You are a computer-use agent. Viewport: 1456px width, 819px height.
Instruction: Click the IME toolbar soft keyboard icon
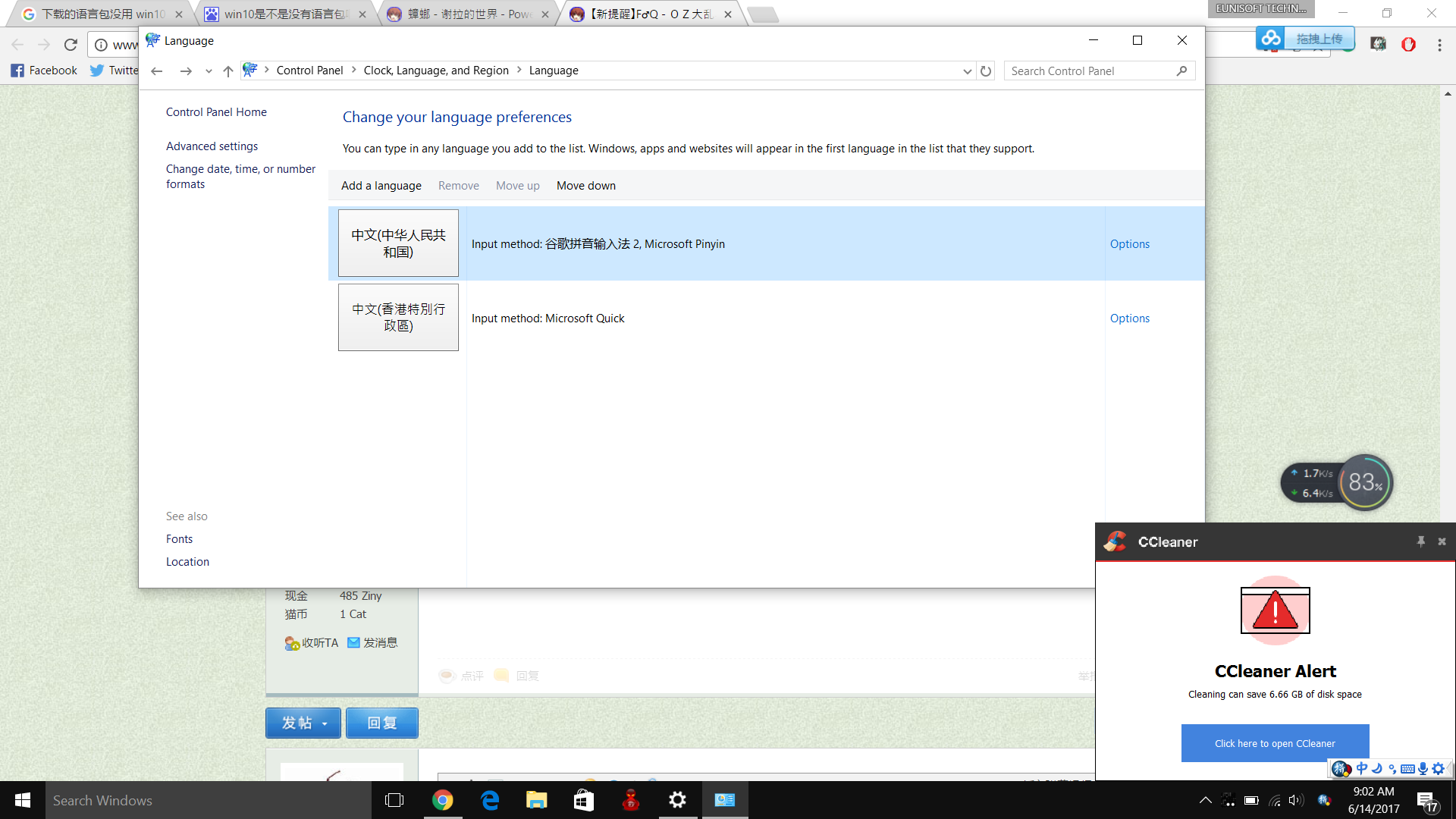click(x=1407, y=768)
